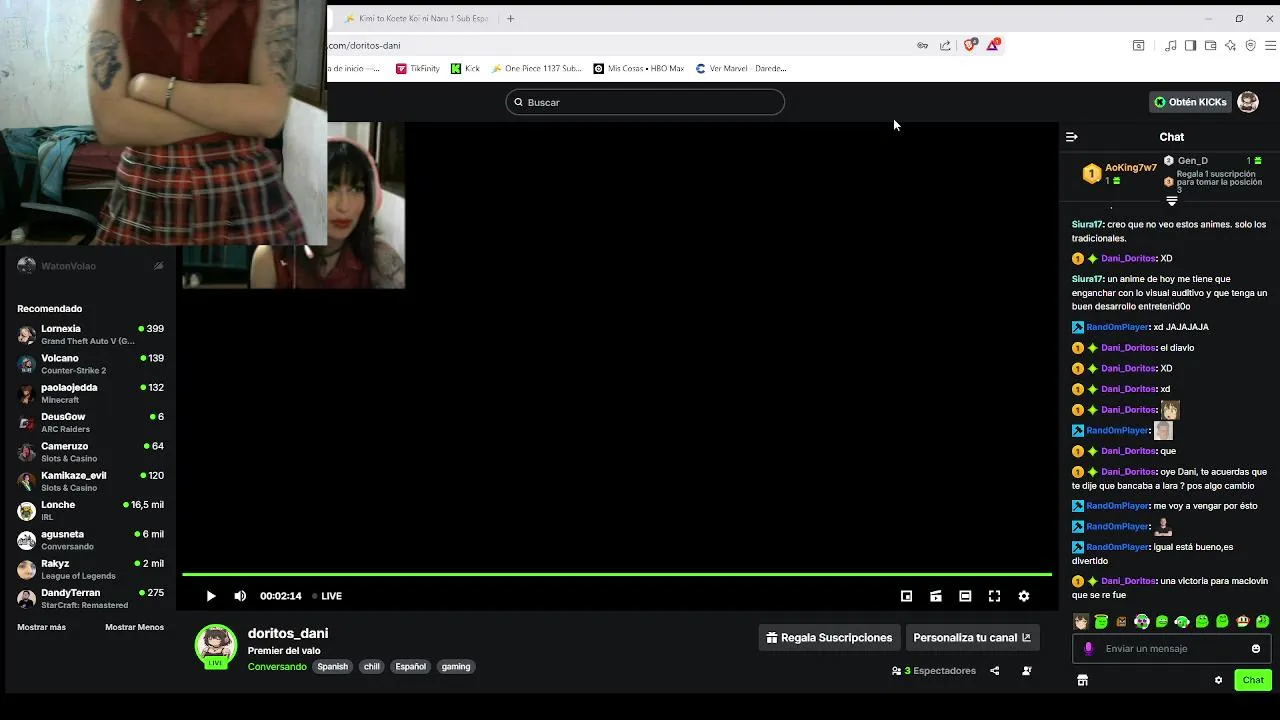Open Volcano Counter-Strike 2 channel

[90, 364]
